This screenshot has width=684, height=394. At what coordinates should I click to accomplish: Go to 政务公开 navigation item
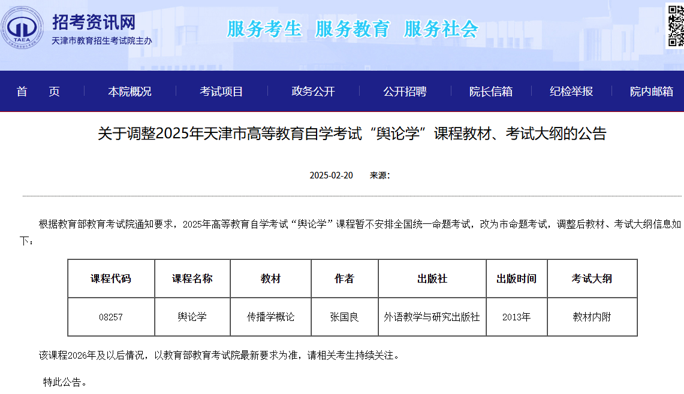point(313,91)
